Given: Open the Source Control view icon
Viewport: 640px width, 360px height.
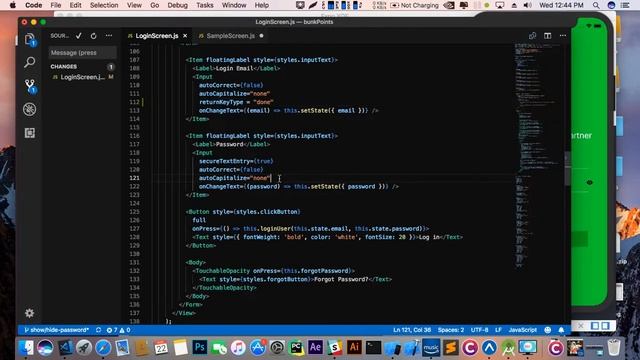Looking at the screenshot, I should coord(30,86).
